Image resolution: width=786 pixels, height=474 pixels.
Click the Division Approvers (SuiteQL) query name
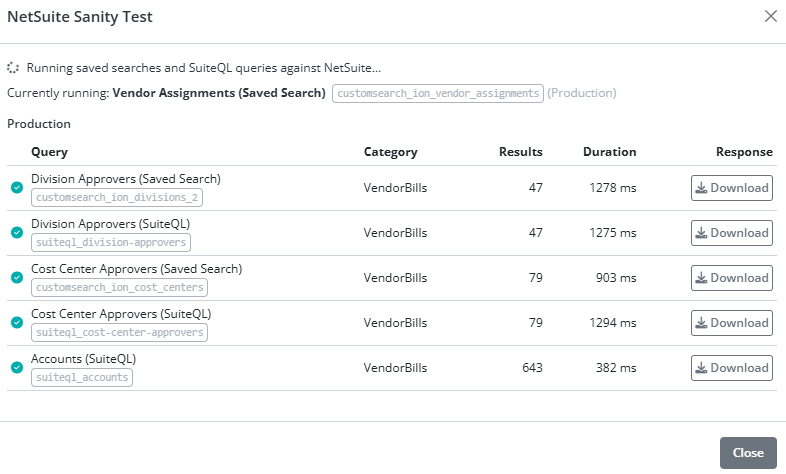tap(110, 224)
